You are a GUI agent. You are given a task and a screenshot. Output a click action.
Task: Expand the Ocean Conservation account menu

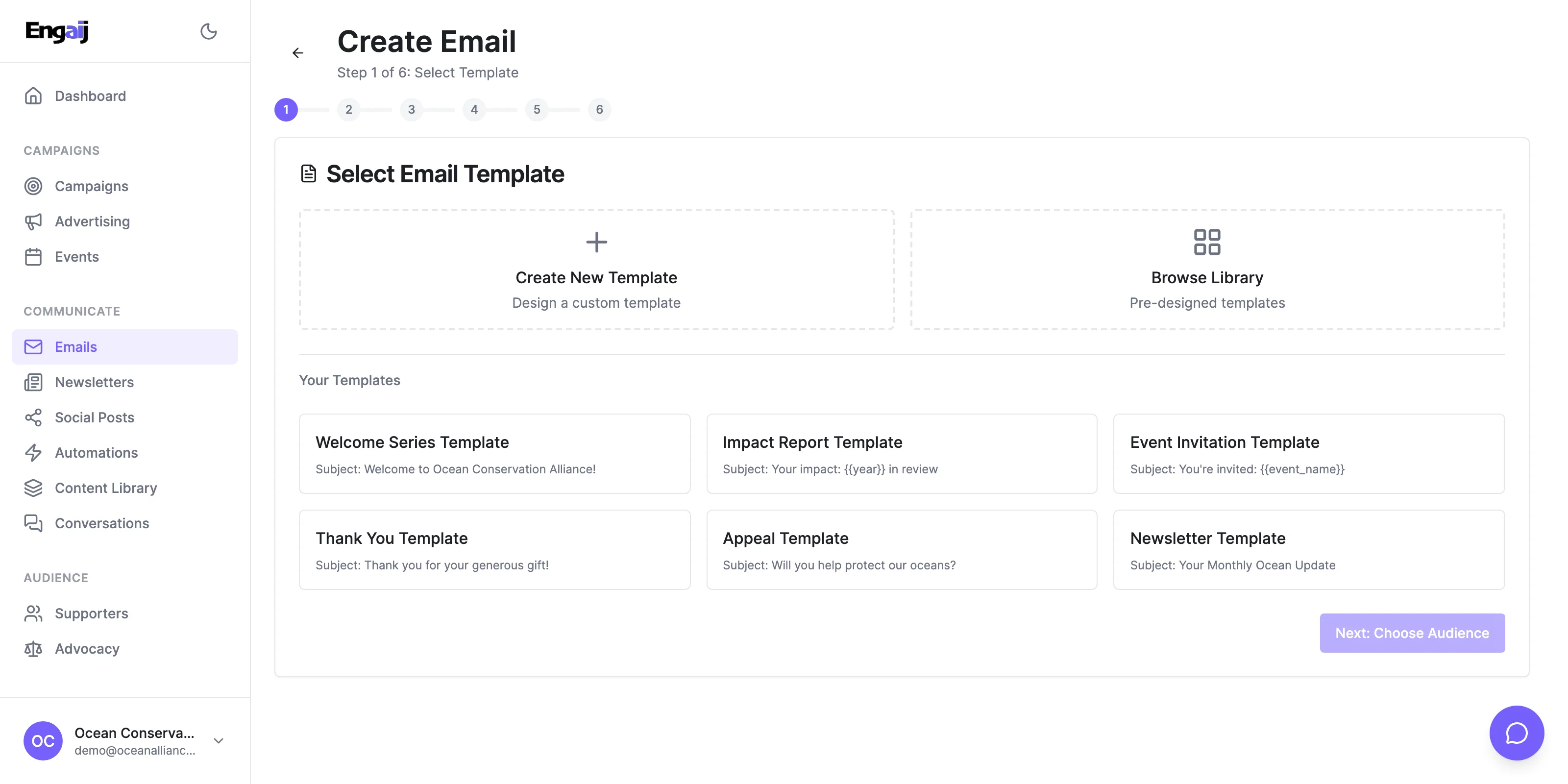pos(219,741)
